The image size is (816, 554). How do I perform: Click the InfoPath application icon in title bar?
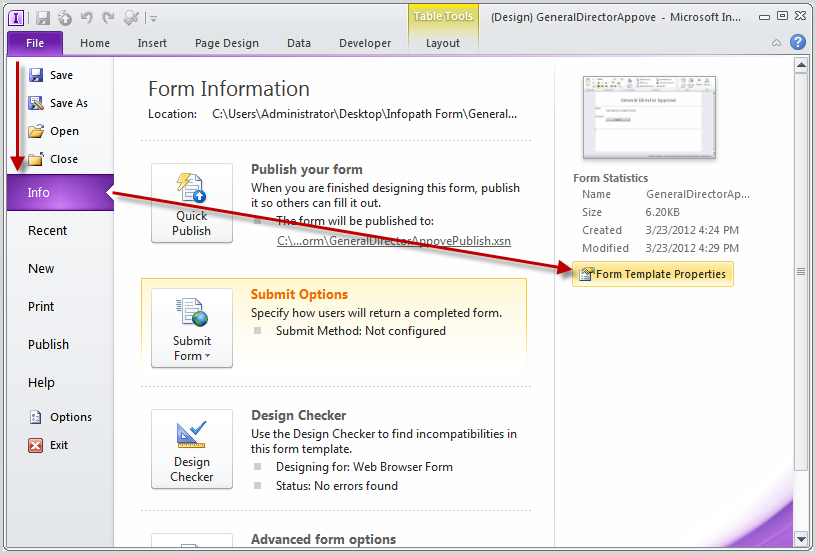16,18
